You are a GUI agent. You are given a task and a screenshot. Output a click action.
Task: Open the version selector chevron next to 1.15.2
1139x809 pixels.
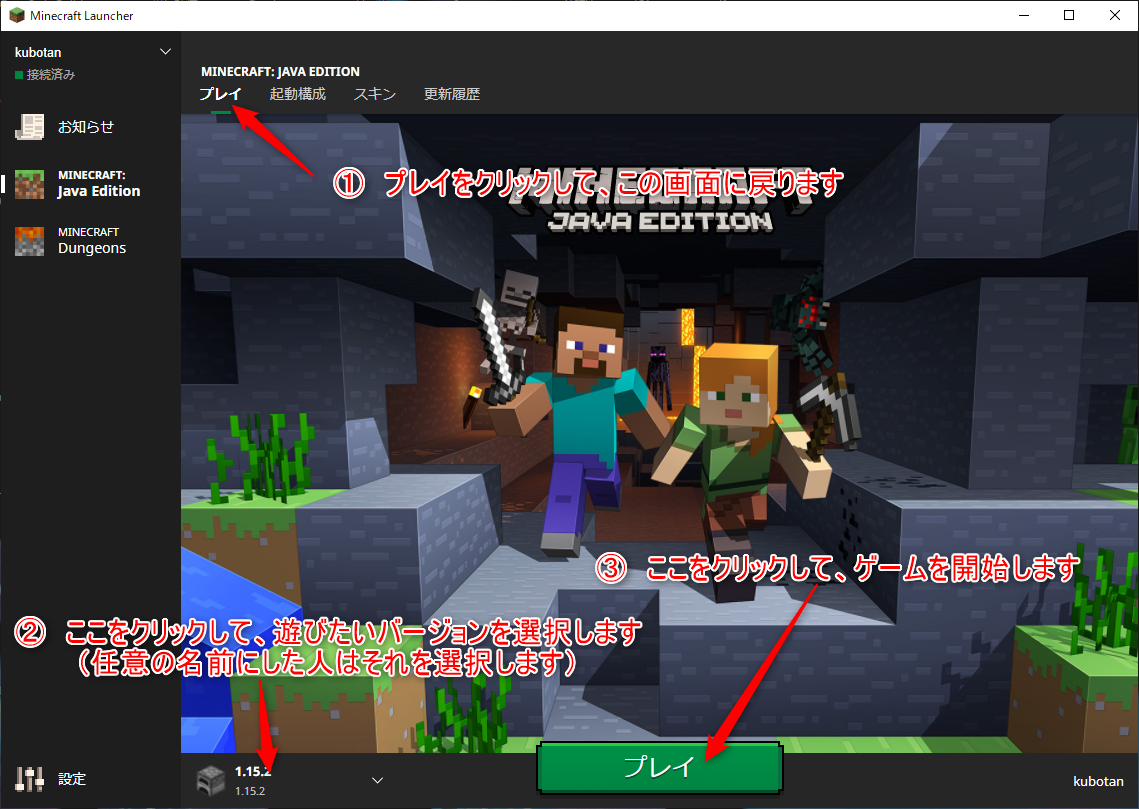pos(377,780)
